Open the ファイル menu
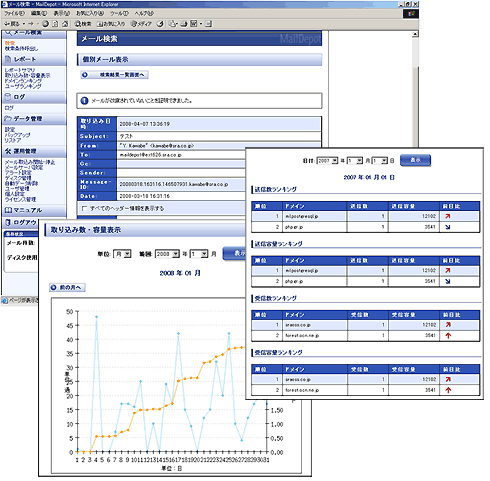490x481 pixels. tap(14, 13)
